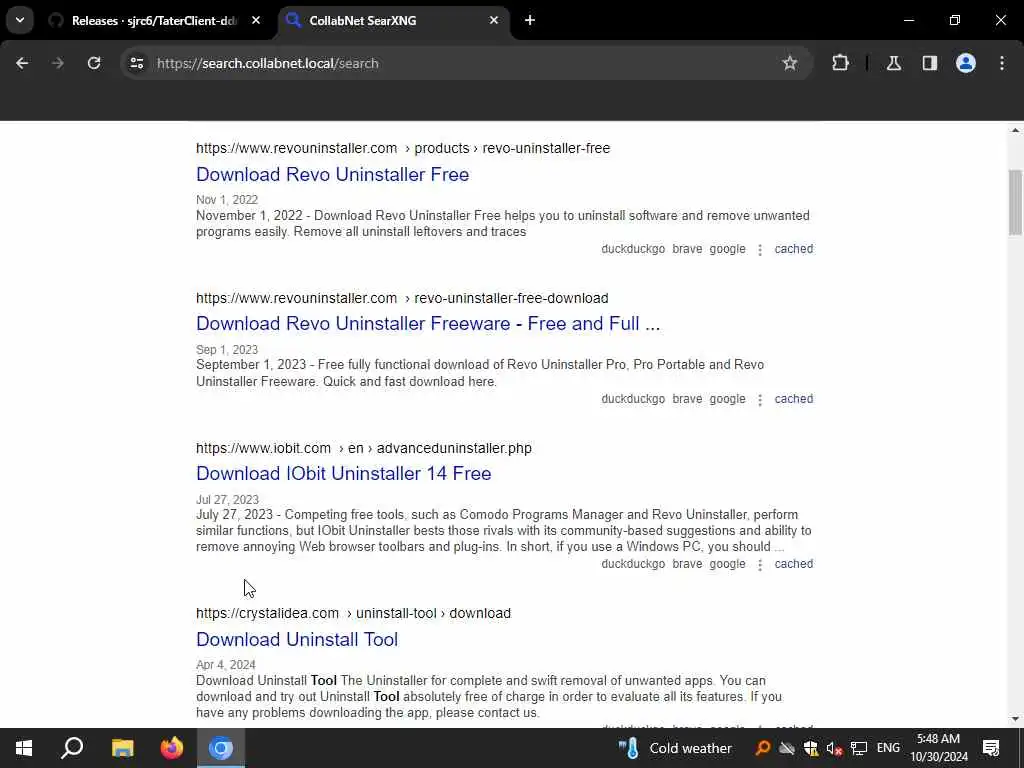Click the Sep 1, 2023 date text
This screenshot has width=1024, height=768.
tap(227, 350)
